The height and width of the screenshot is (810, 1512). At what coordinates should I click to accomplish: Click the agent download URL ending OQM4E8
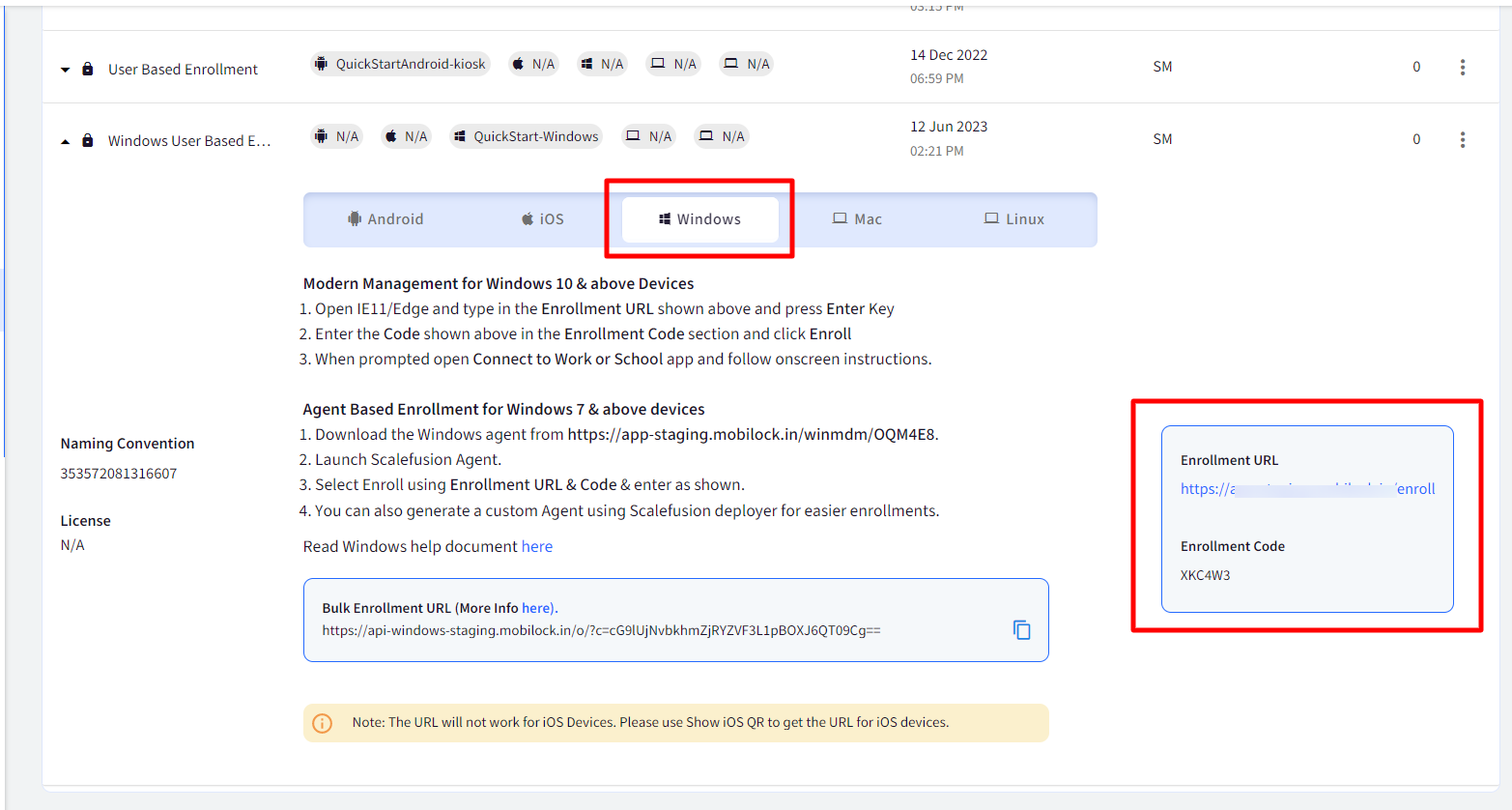[752, 435]
